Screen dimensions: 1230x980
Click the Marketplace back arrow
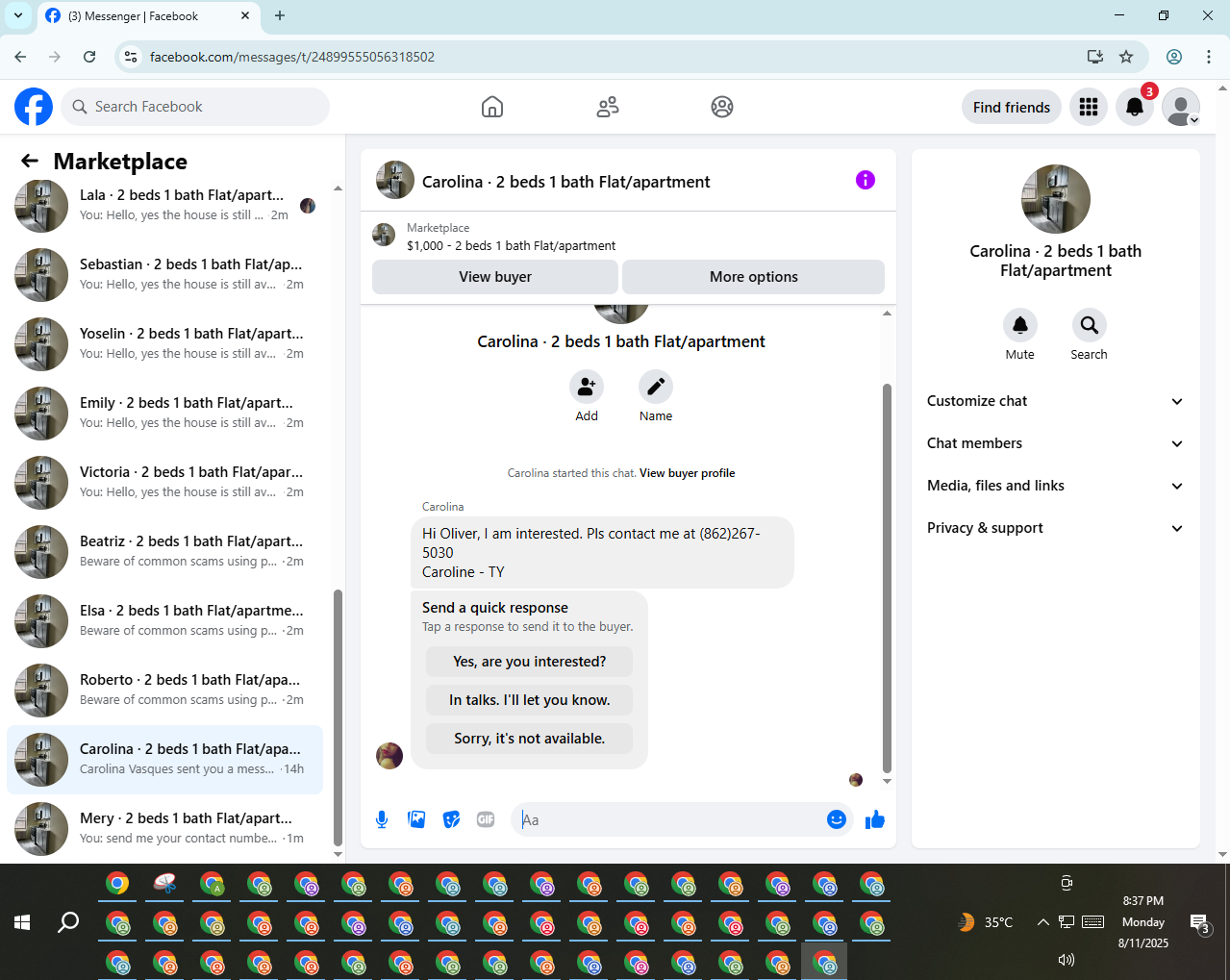[x=30, y=161]
